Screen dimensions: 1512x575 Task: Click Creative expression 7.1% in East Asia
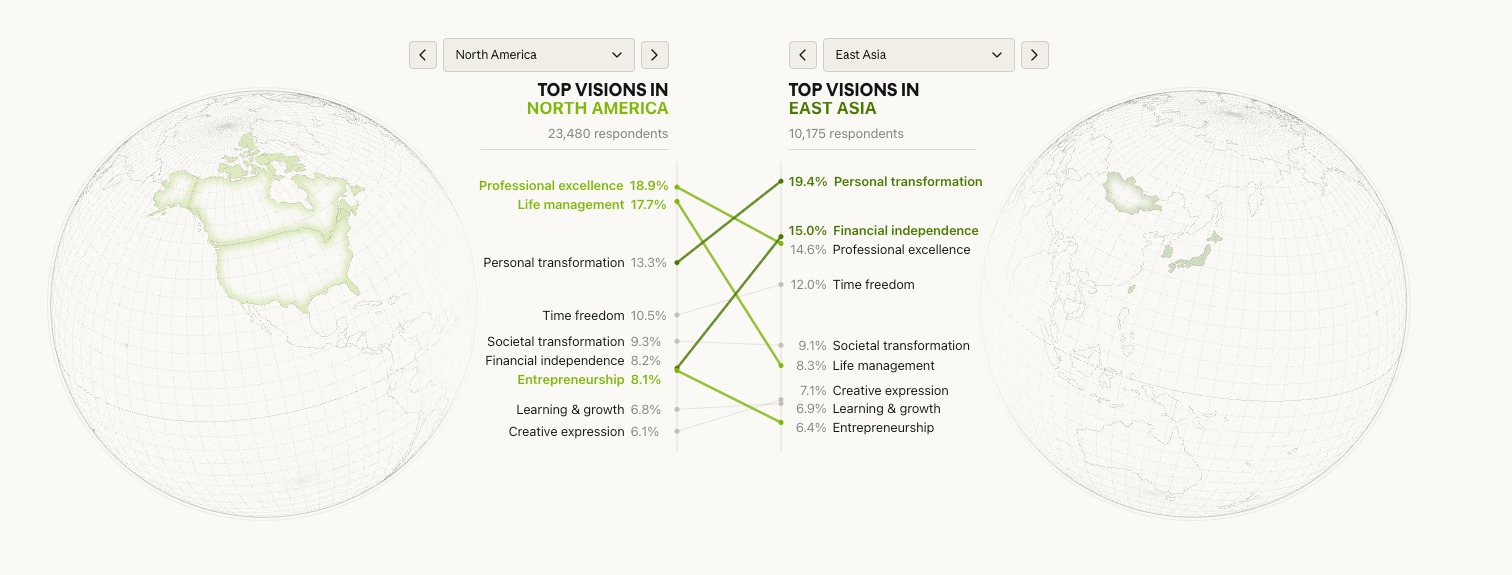coord(873,391)
